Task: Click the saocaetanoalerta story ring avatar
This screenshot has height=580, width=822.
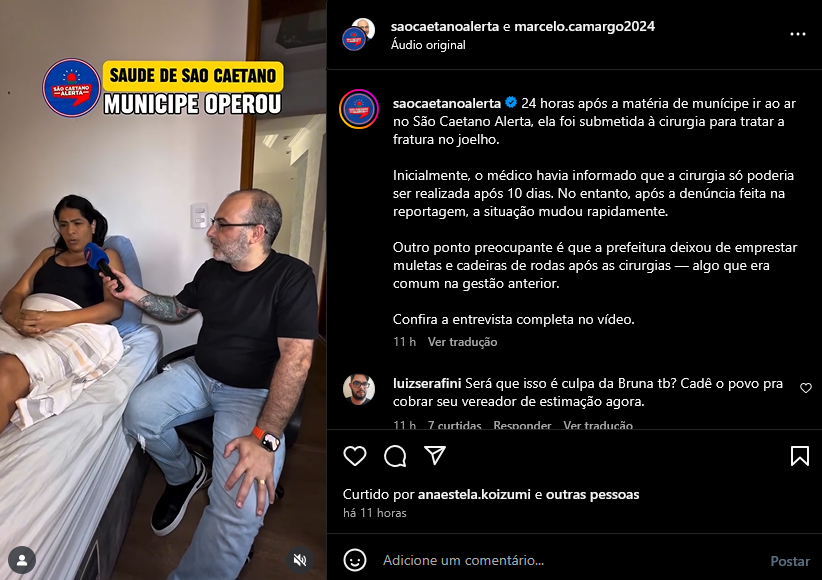Action: 359,110
